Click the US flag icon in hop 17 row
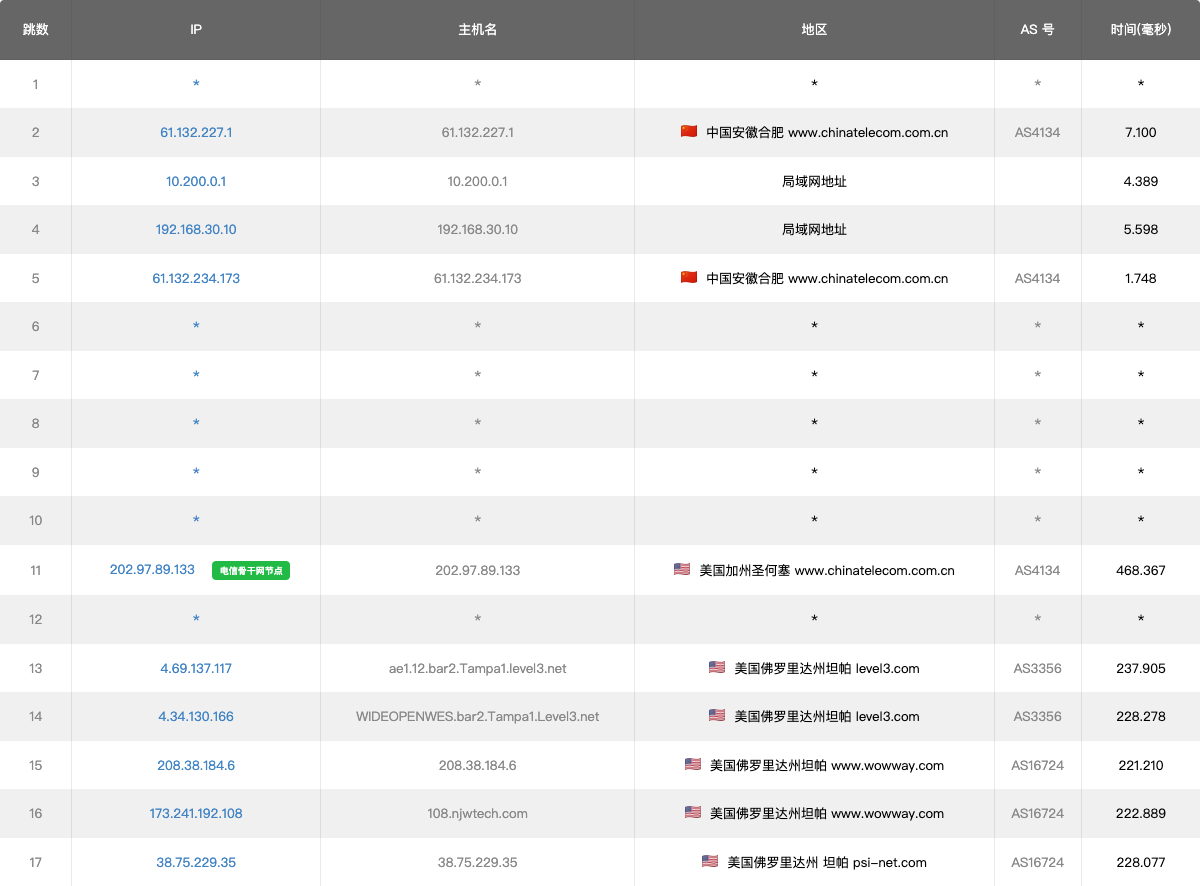The height and width of the screenshot is (886, 1200). pyautogui.click(x=710, y=861)
